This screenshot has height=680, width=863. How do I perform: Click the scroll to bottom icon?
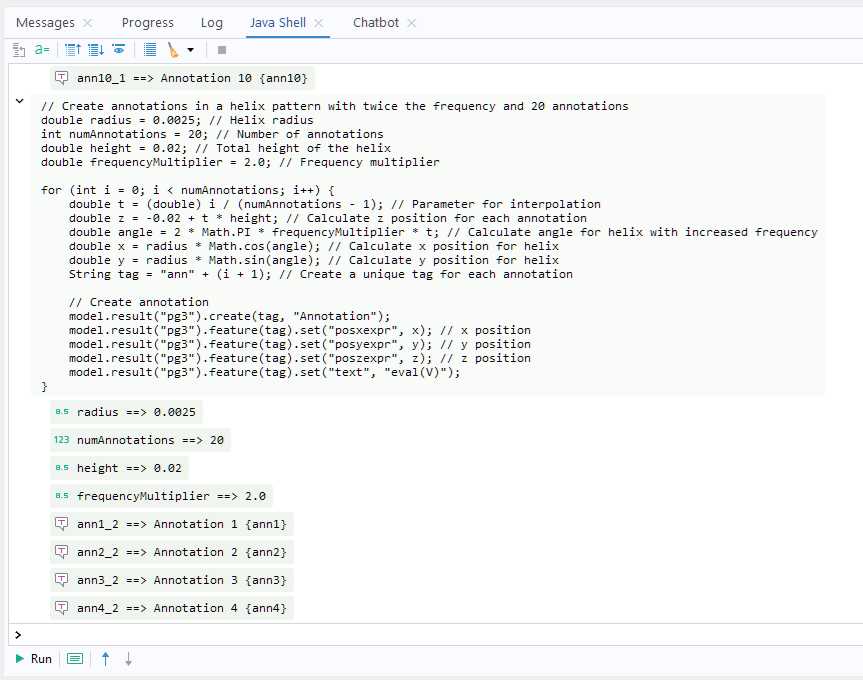[95, 49]
